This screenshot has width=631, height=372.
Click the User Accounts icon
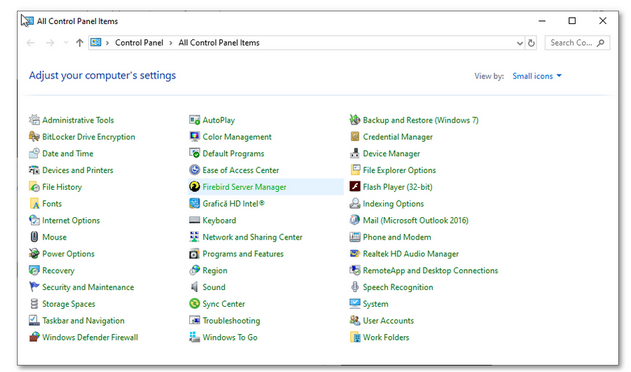(355, 321)
